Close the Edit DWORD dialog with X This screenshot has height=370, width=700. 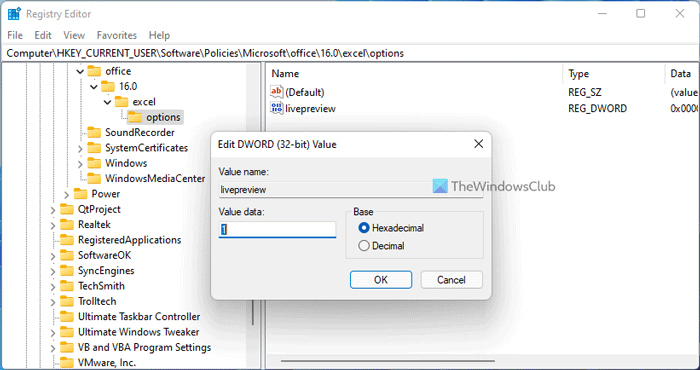pyautogui.click(x=478, y=144)
